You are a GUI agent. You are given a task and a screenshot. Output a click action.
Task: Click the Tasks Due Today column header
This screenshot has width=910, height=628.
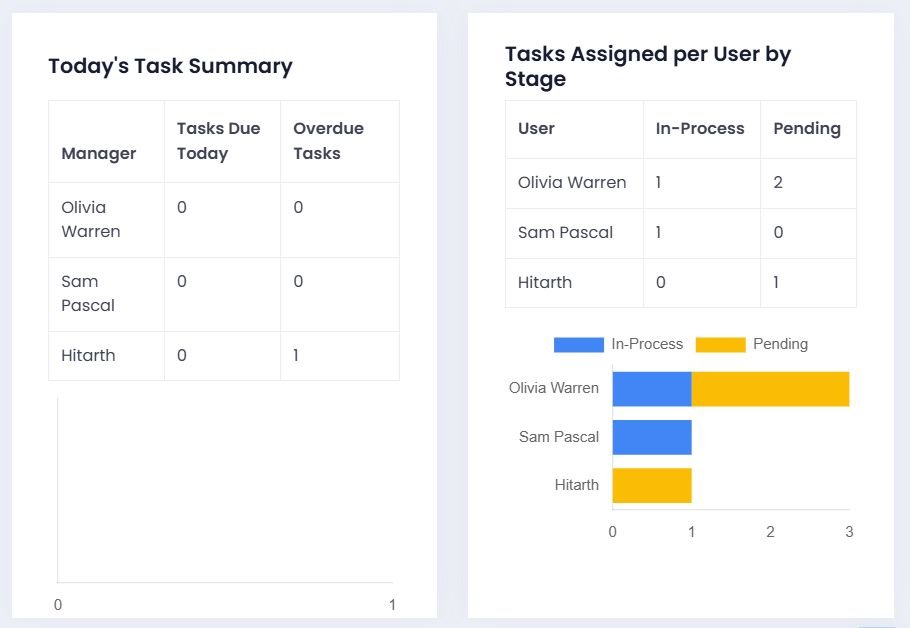pyautogui.click(x=218, y=141)
